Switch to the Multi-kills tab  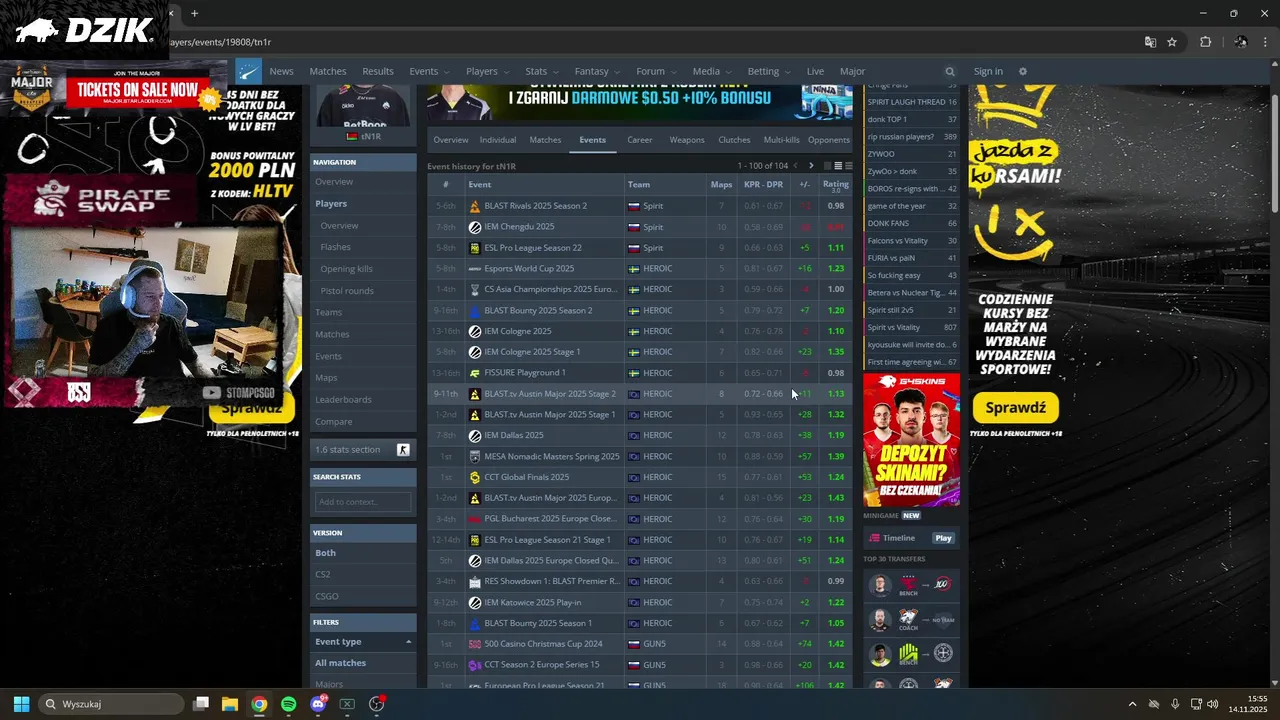[781, 140]
